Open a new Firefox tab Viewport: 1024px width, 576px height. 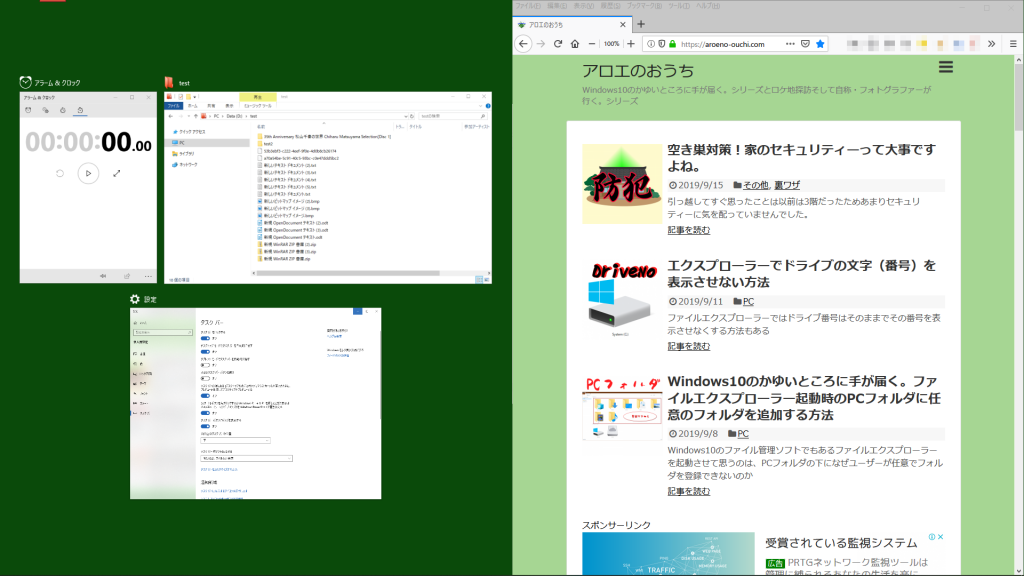[641, 24]
